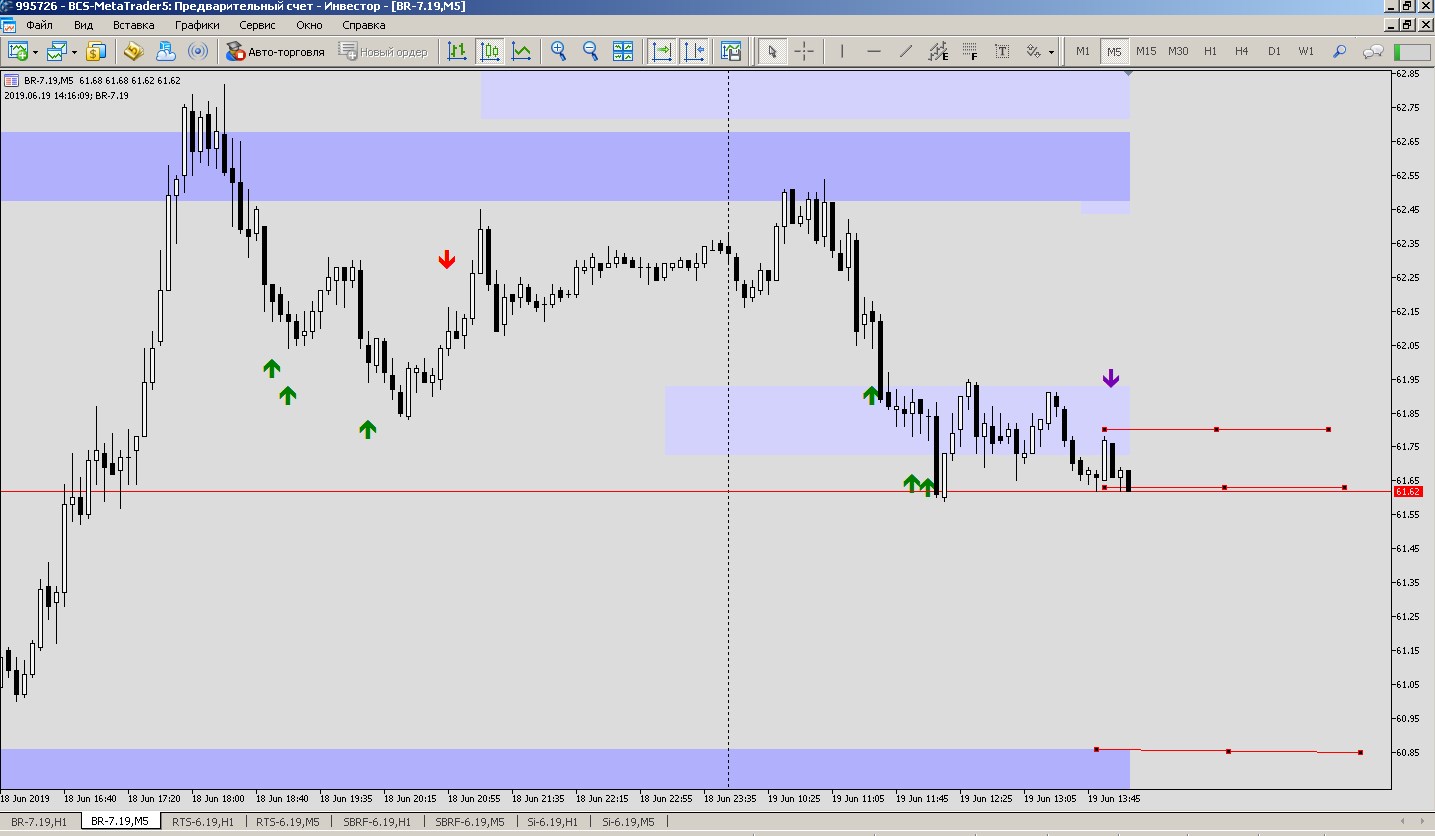Switch to the SBRF-6.19,M5 chart tab
The image size is (1435, 836).
(x=470, y=822)
